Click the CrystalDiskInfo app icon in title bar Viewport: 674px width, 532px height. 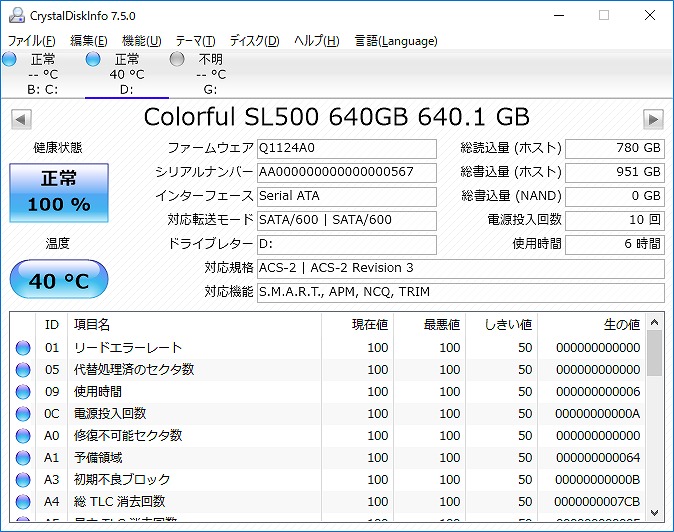[13, 16]
